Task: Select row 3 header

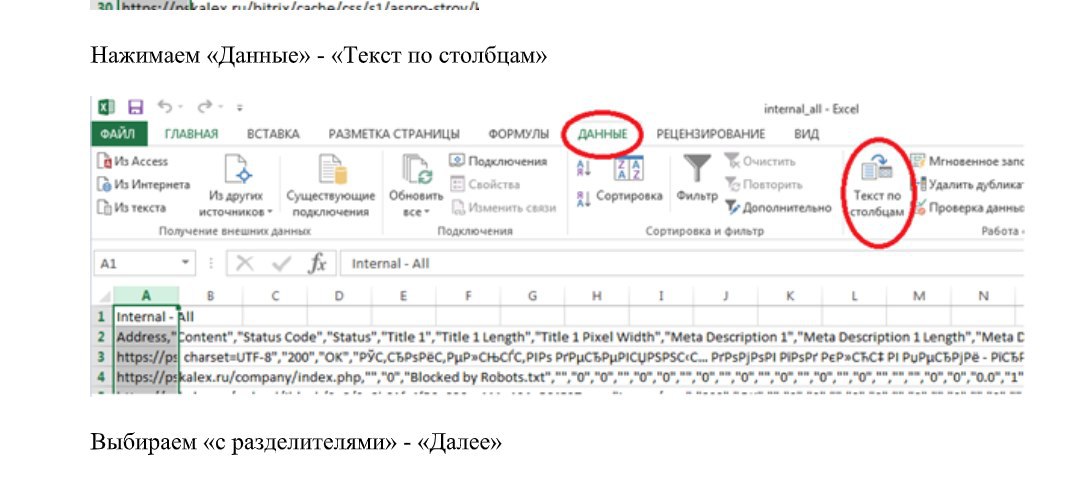Action: click(x=102, y=357)
